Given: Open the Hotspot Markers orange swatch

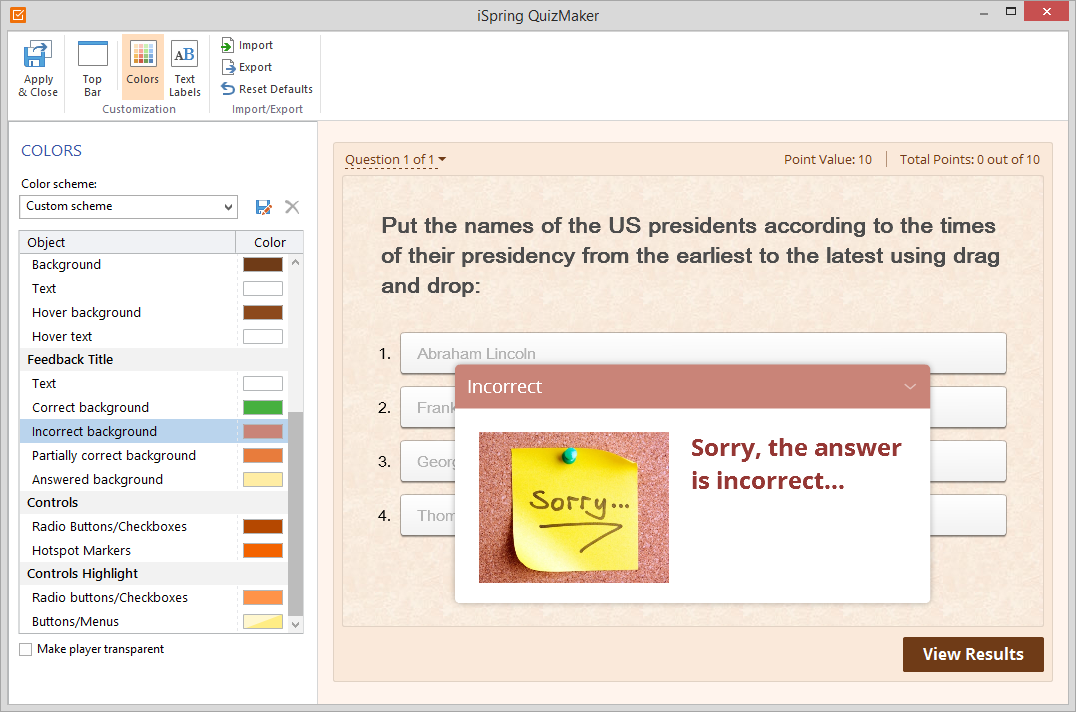Looking at the screenshot, I should (262, 551).
